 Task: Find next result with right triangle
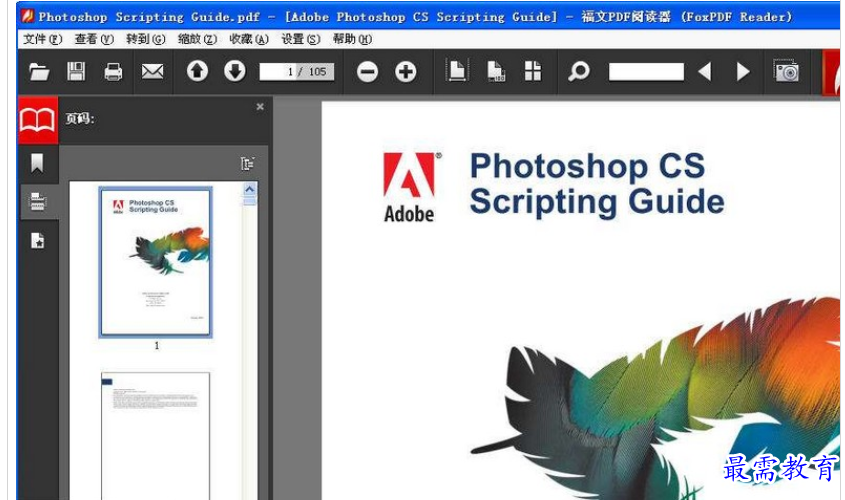[x=743, y=72]
